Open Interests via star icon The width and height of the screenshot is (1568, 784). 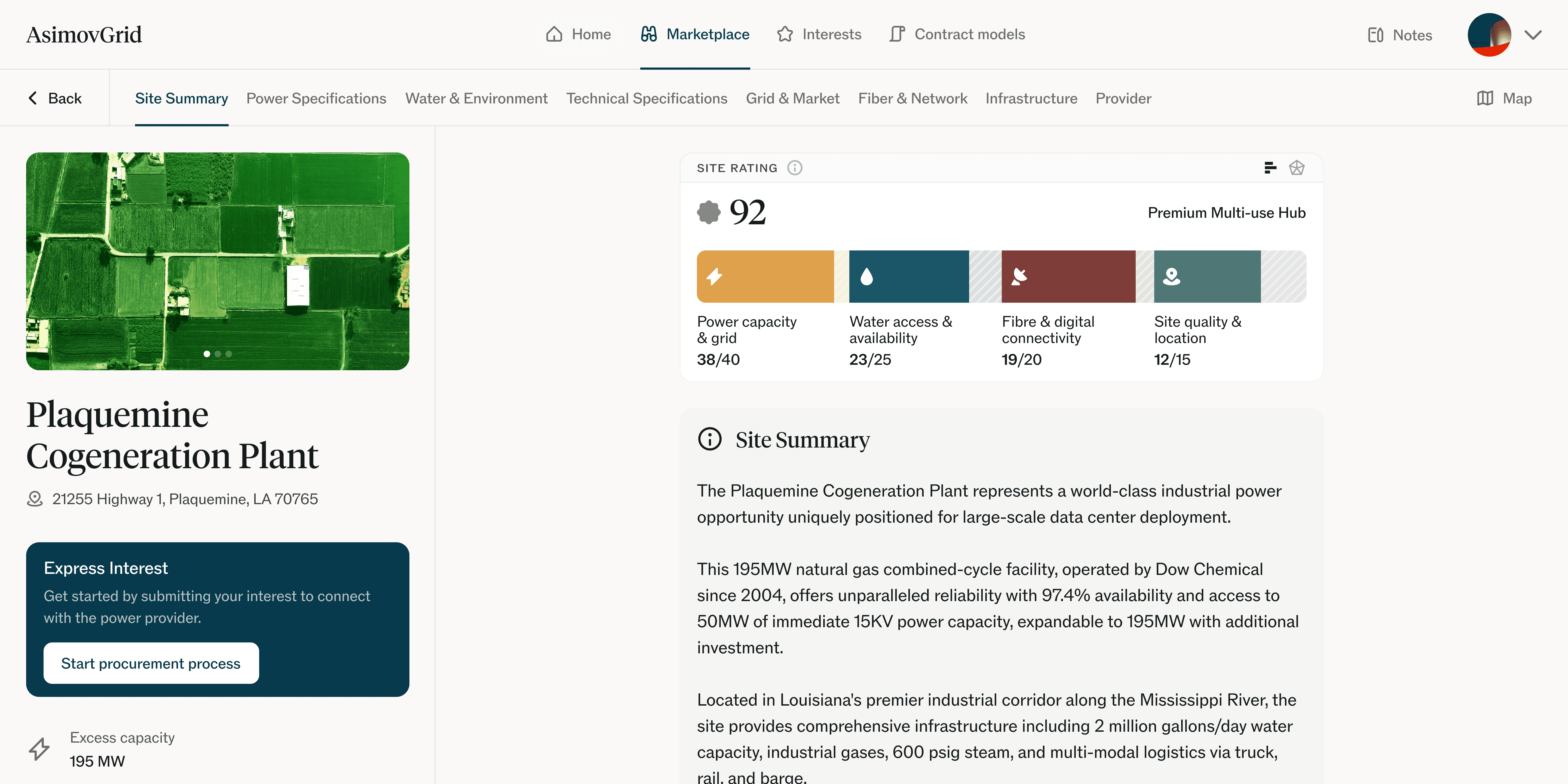[785, 34]
